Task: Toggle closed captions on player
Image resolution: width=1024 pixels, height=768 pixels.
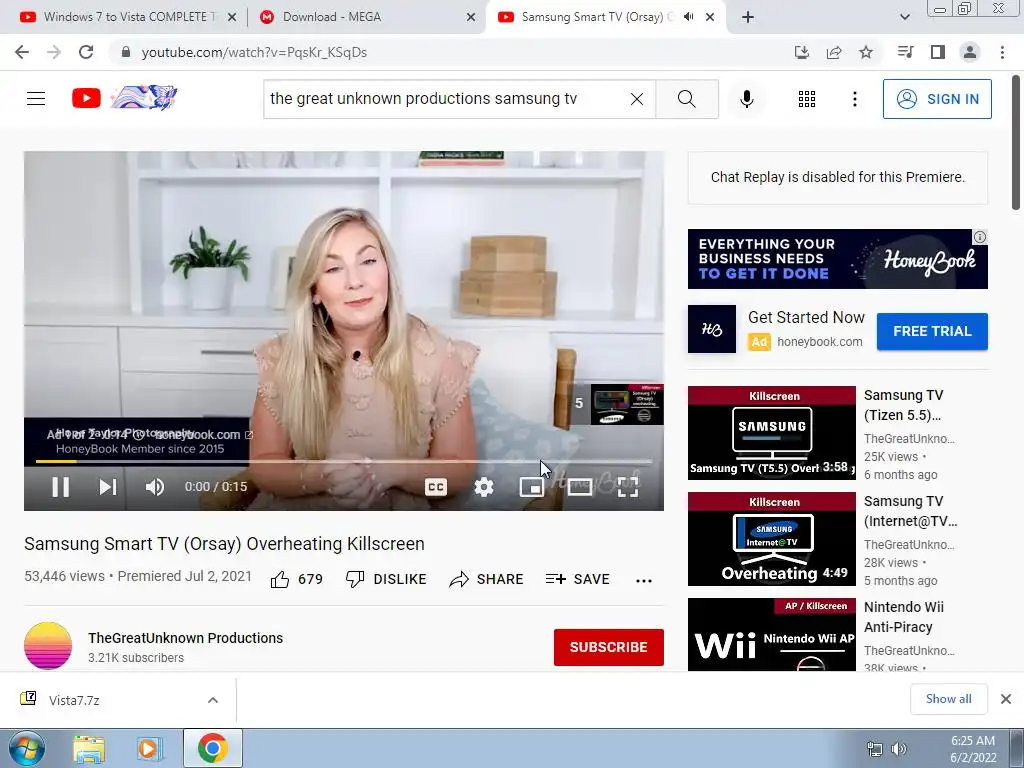Action: click(436, 487)
